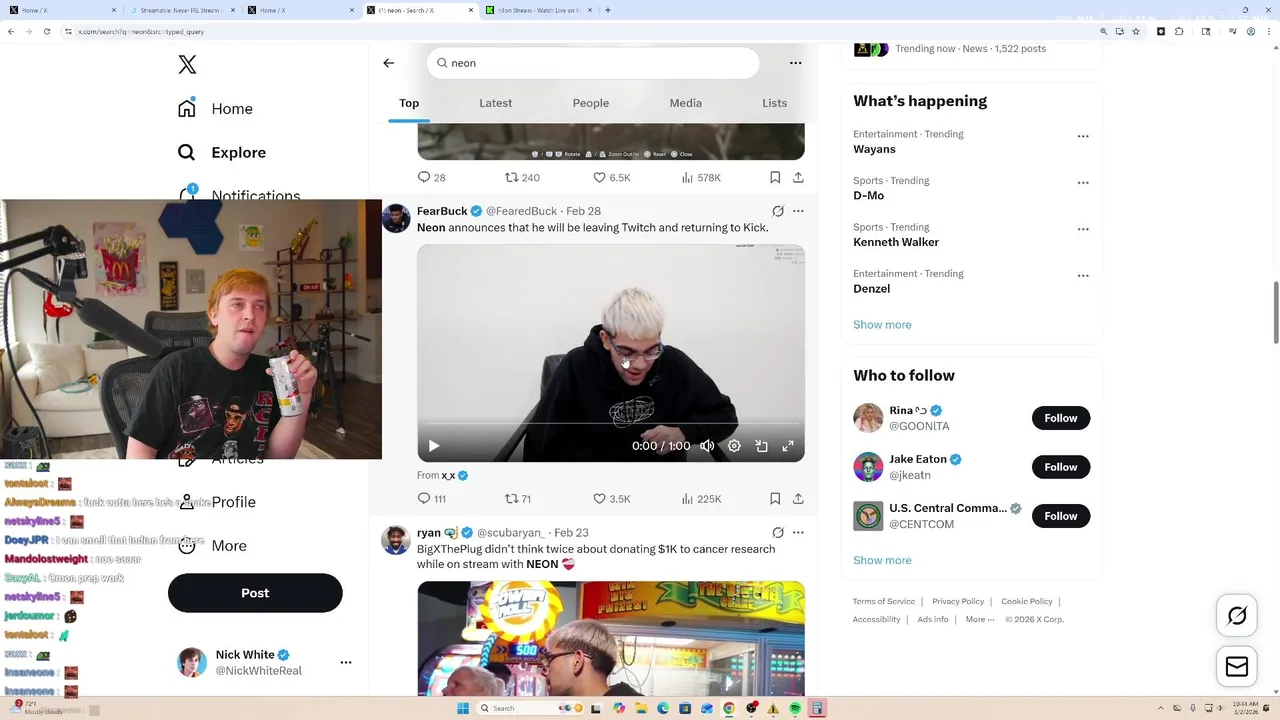Viewport: 1280px width, 720px height.
Task: Open the Profile page in sidebar
Action: point(233,502)
